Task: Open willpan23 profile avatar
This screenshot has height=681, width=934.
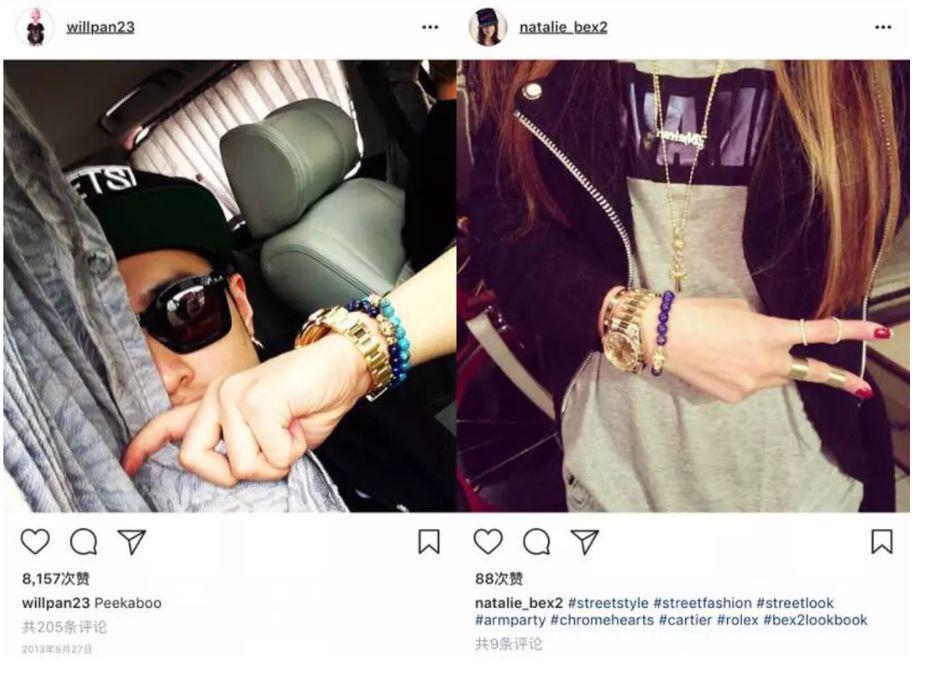Action: click(x=35, y=27)
